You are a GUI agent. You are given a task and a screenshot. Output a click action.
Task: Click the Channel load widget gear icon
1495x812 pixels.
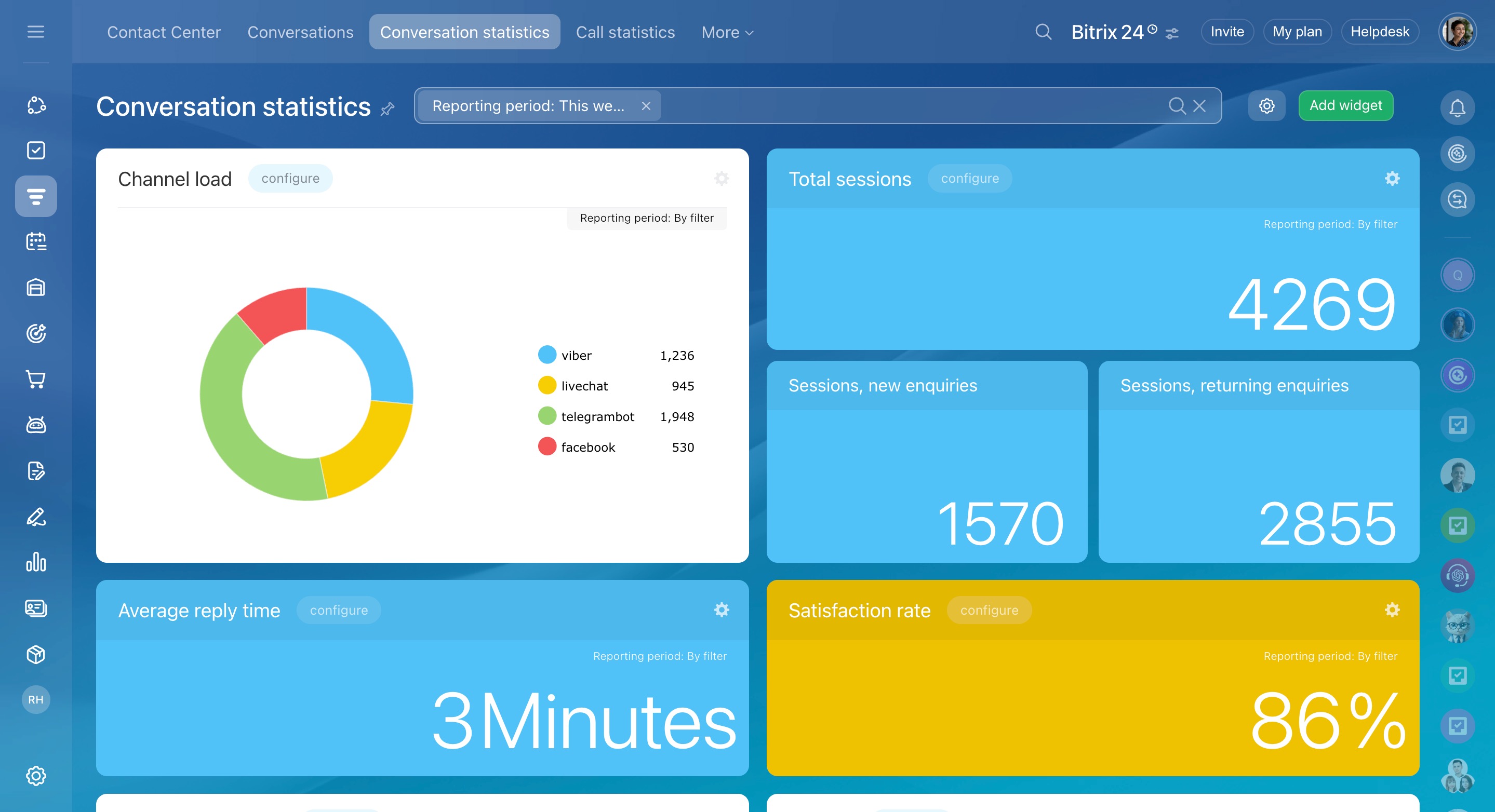[x=722, y=178]
